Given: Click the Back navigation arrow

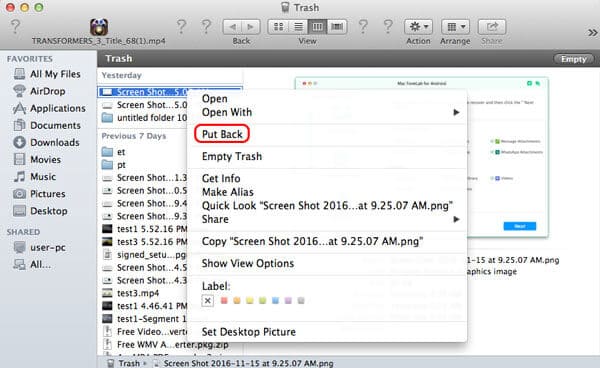Looking at the screenshot, I should pyautogui.click(x=232, y=27).
